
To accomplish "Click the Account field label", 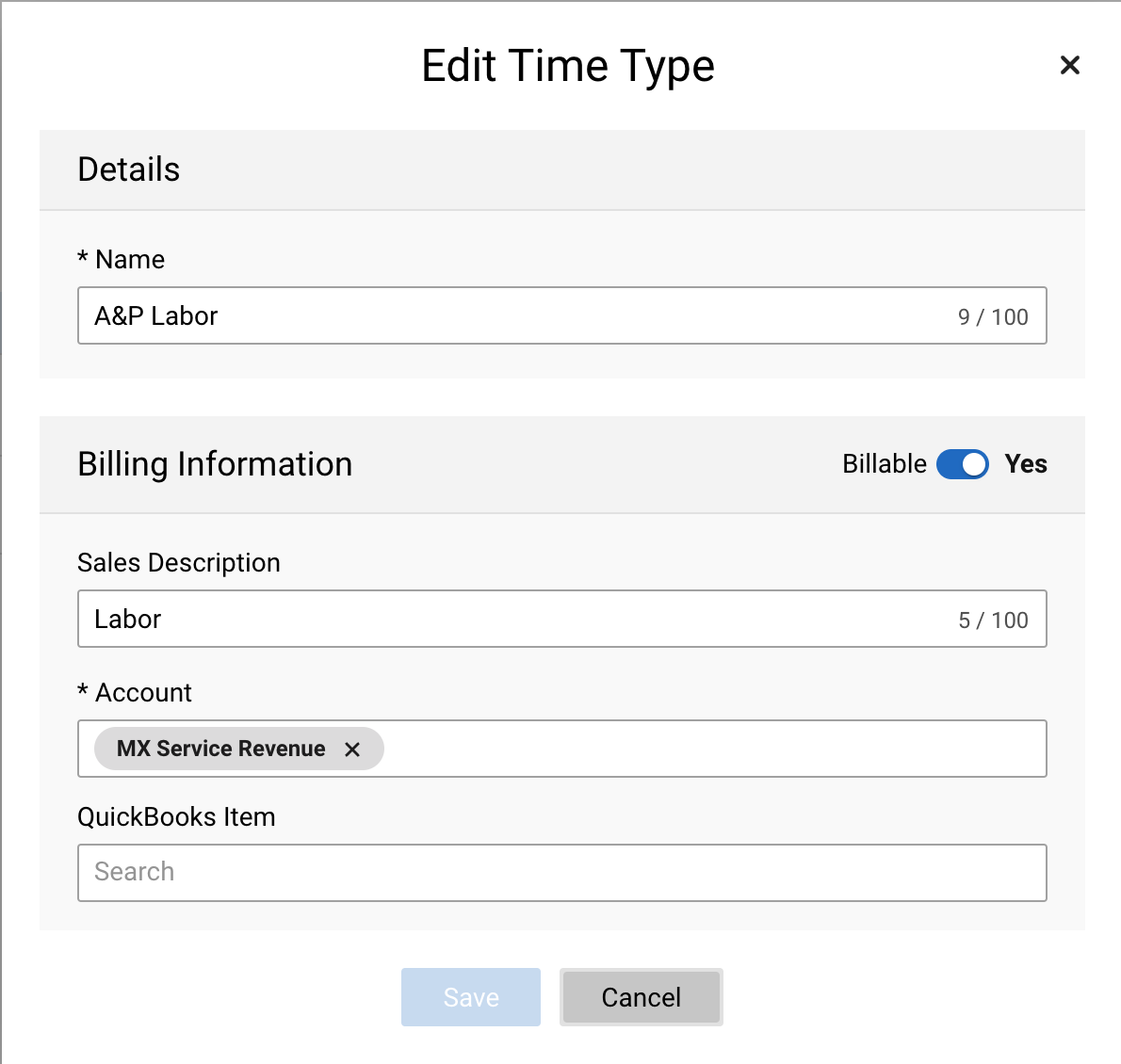I will (x=135, y=692).
